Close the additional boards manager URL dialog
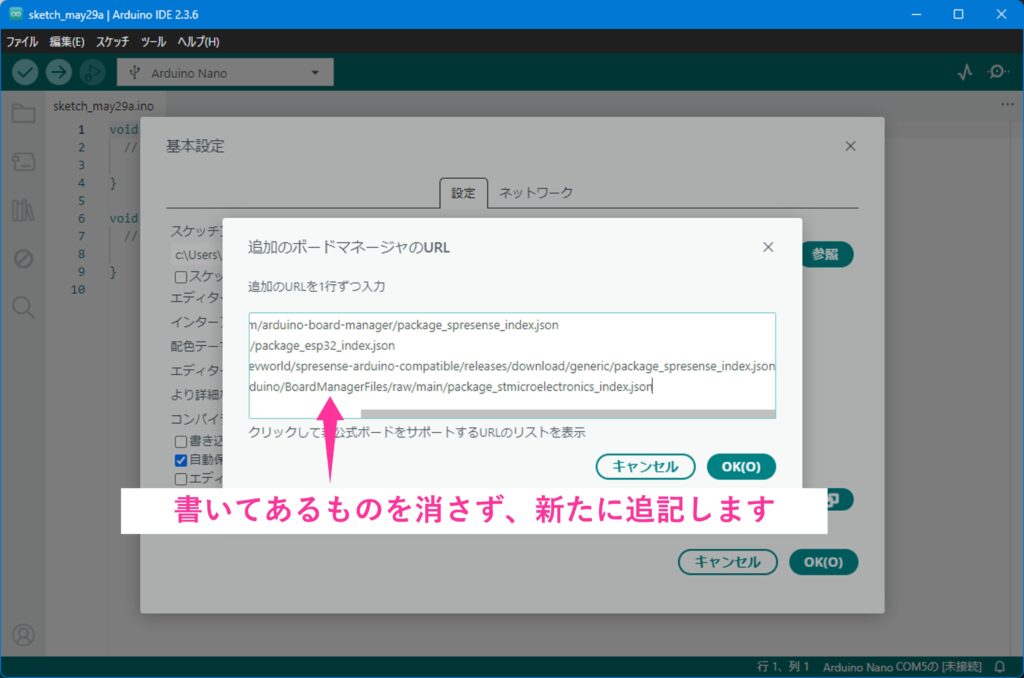Image resolution: width=1024 pixels, height=678 pixels. [768, 247]
